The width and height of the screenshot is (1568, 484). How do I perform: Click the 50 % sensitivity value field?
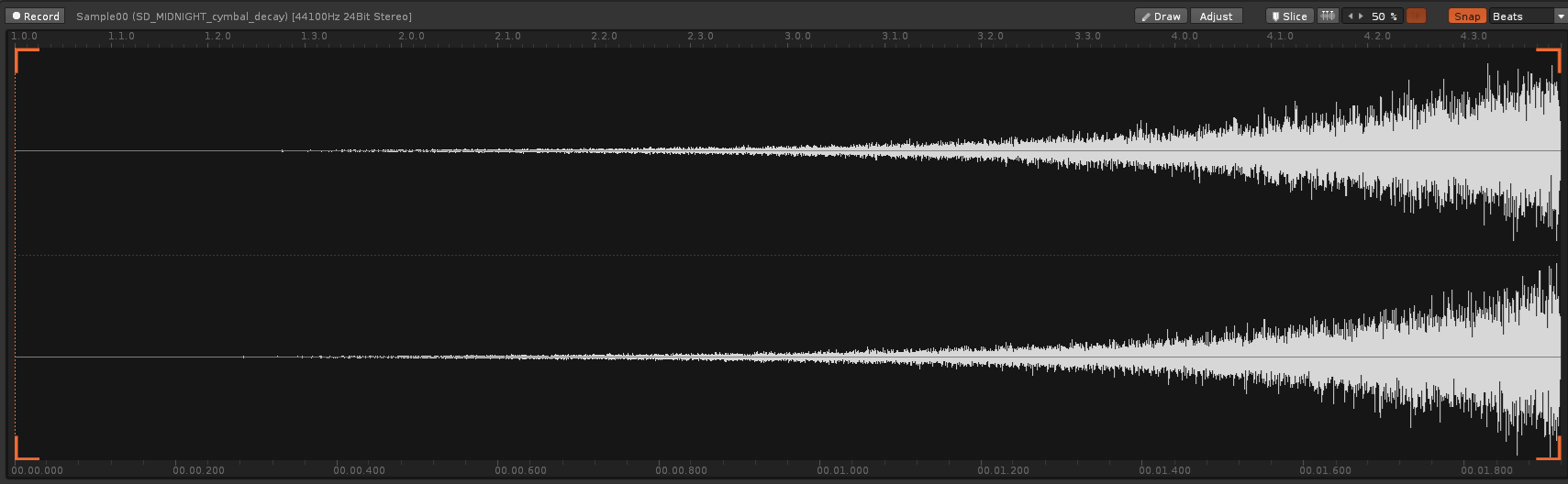pos(1385,16)
